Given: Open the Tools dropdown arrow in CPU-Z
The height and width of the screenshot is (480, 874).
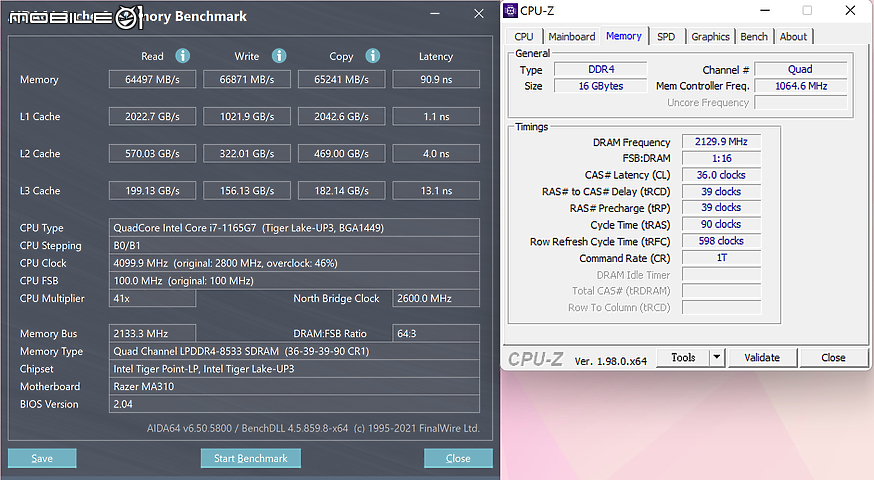Looking at the screenshot, I should tap(717, 357).
